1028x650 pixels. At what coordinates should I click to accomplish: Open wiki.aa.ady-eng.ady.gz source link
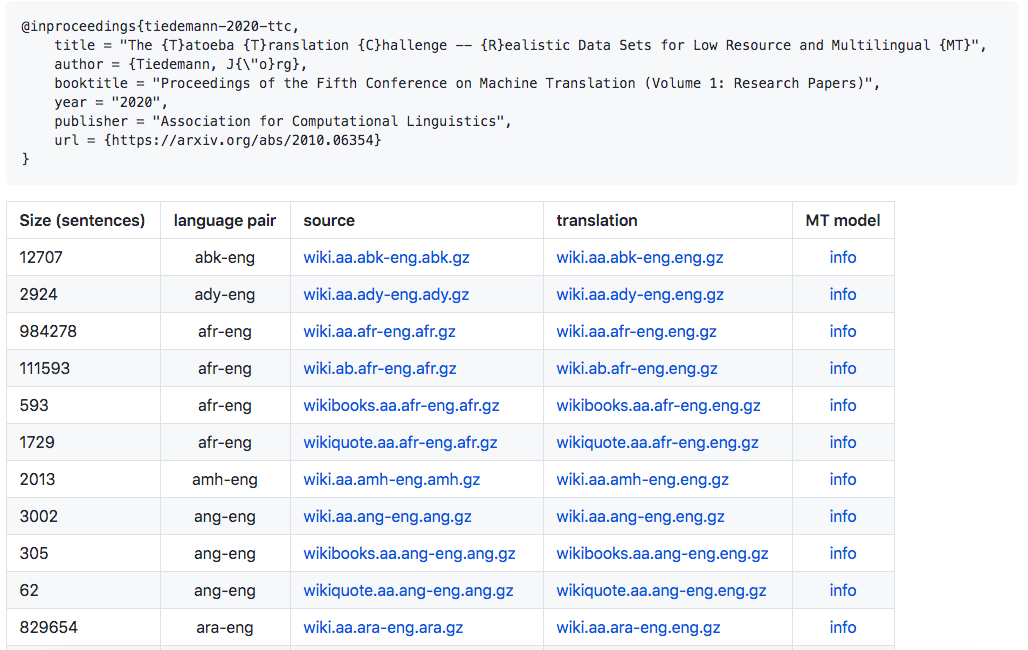point(386,295)
